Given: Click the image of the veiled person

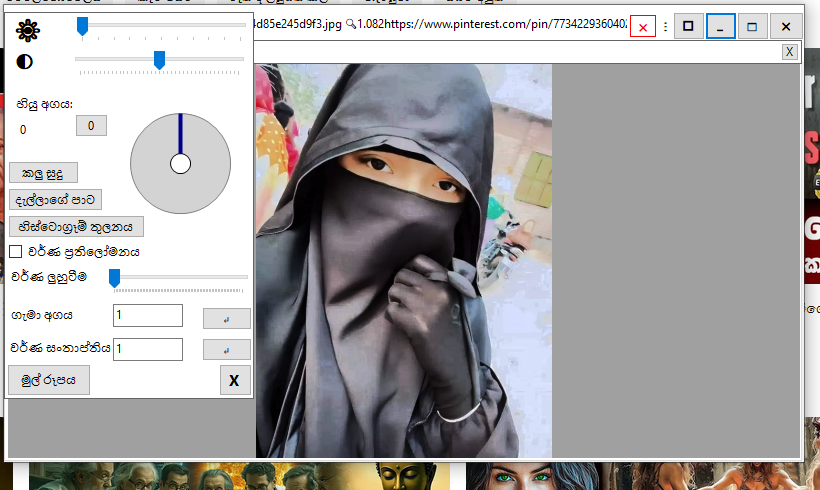Looking at the screenshot, I should tap(403, 260).
